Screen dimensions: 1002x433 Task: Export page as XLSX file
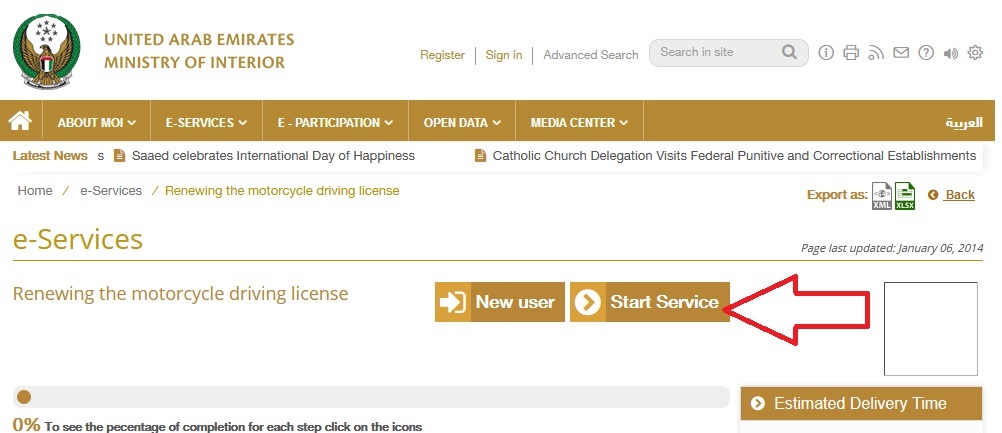click(x=905, y=196)
